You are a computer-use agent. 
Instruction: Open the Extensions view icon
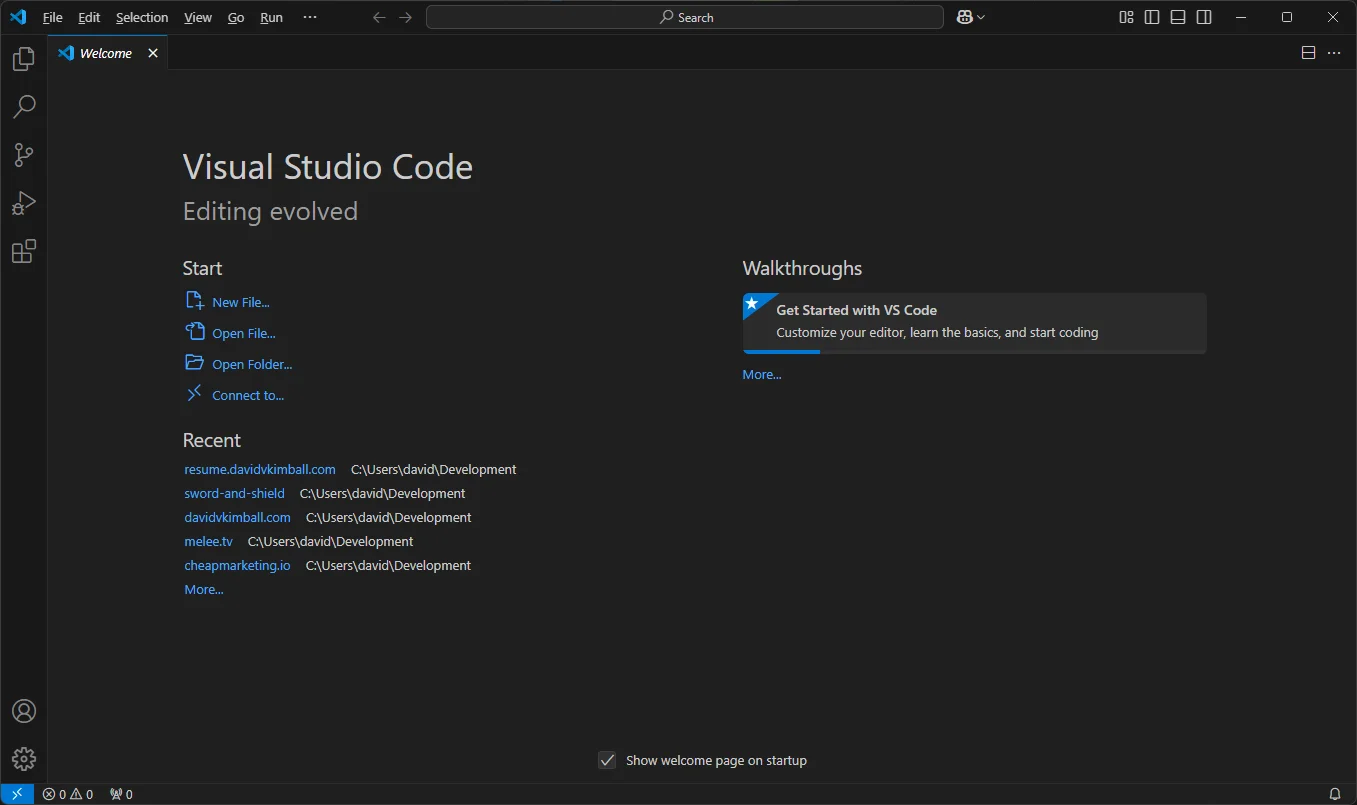click(23, 251)
